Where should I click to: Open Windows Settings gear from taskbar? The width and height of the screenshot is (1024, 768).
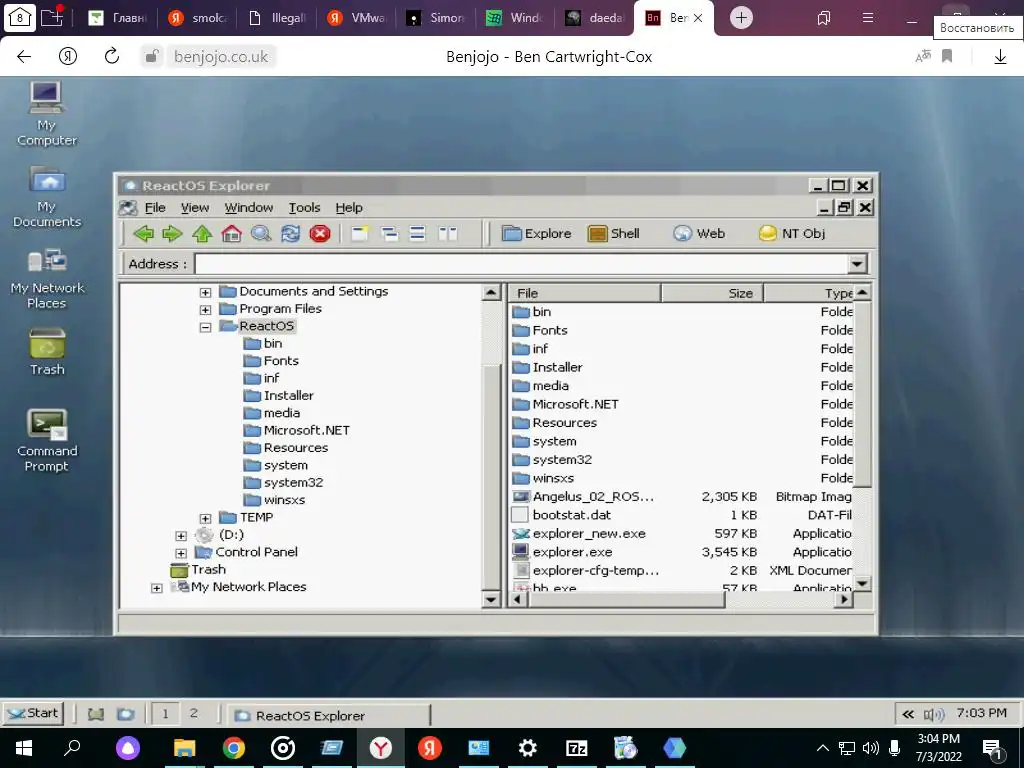[x=527, y=748]
